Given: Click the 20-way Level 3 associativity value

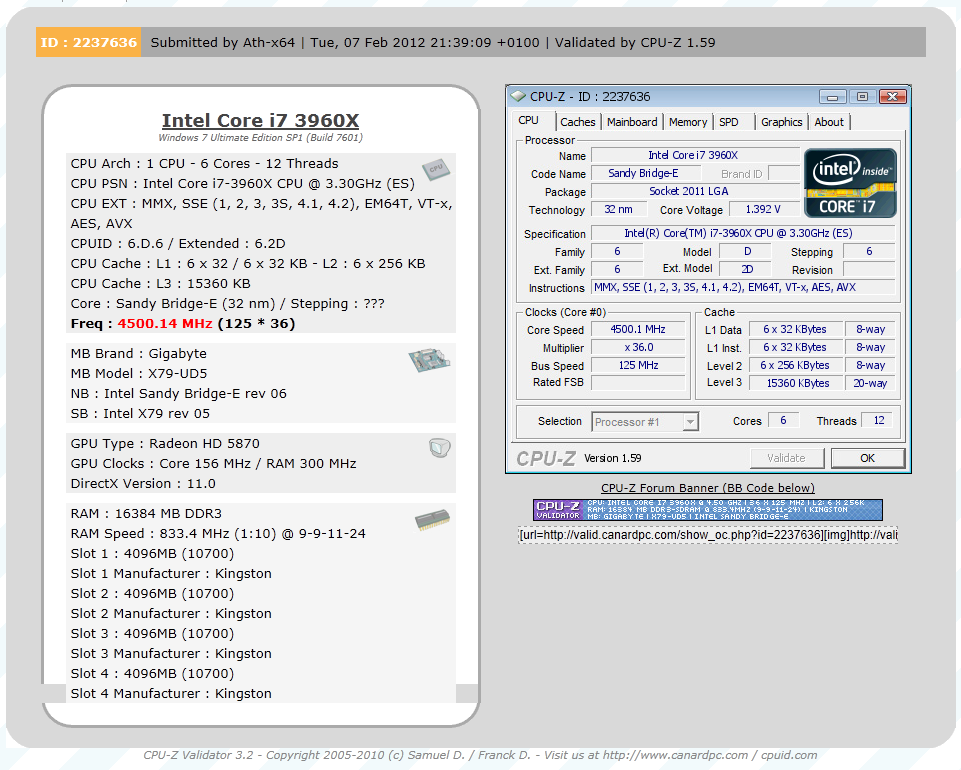Looking at the screenshot, I should [870, 383].
